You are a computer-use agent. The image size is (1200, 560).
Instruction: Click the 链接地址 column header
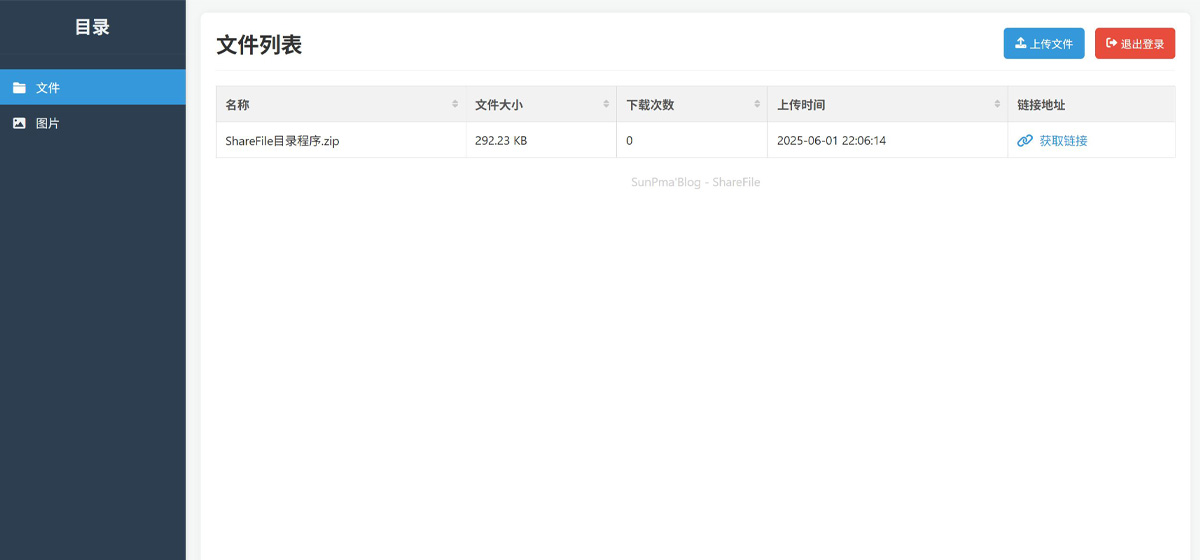pyautogui.click(x=1041, y=105)
